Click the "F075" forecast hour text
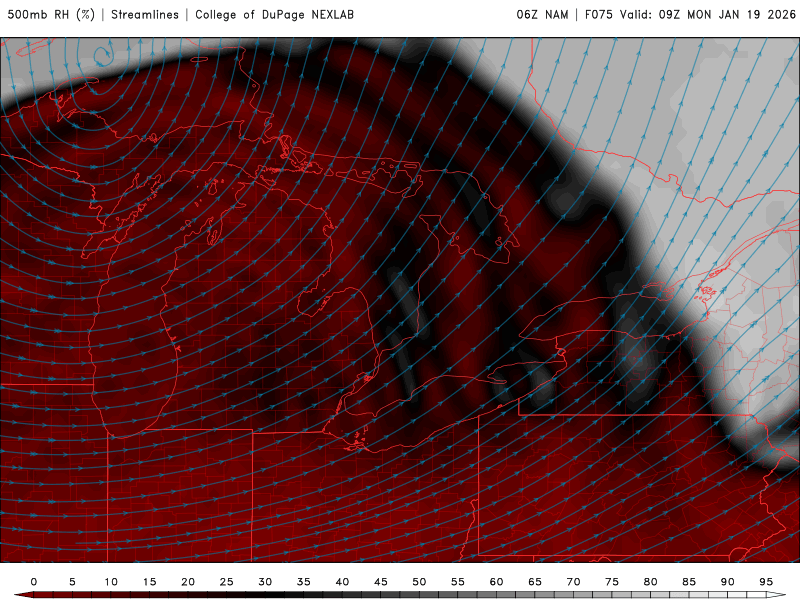Screen dimensions: 800x600 (x=598, y=15)
